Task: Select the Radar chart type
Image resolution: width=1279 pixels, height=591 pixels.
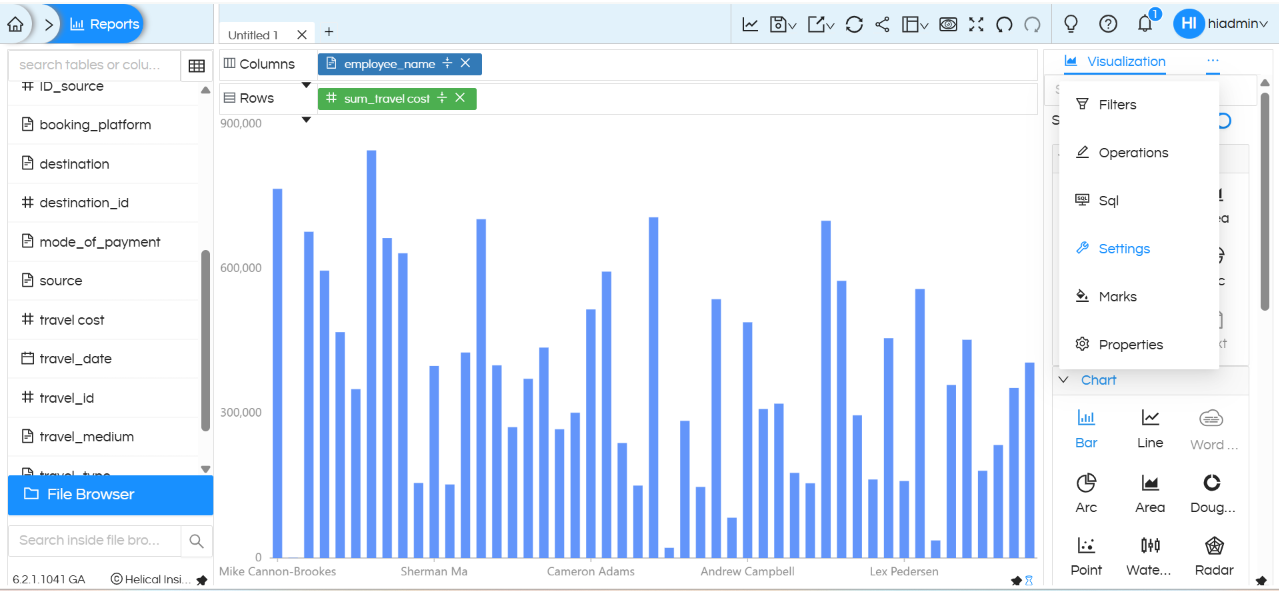Action: (x=1213, y=557)
